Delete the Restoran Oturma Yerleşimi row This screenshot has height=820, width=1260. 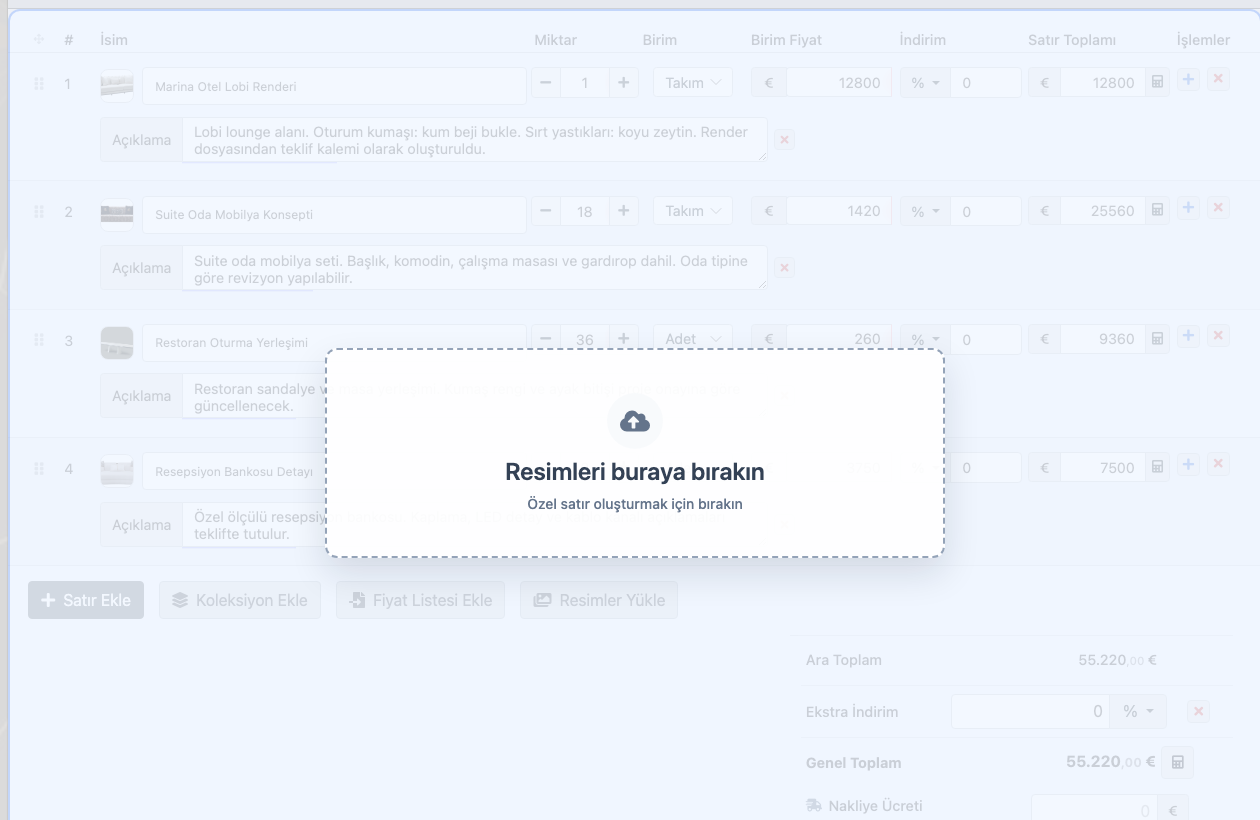tap(1218, 335)
